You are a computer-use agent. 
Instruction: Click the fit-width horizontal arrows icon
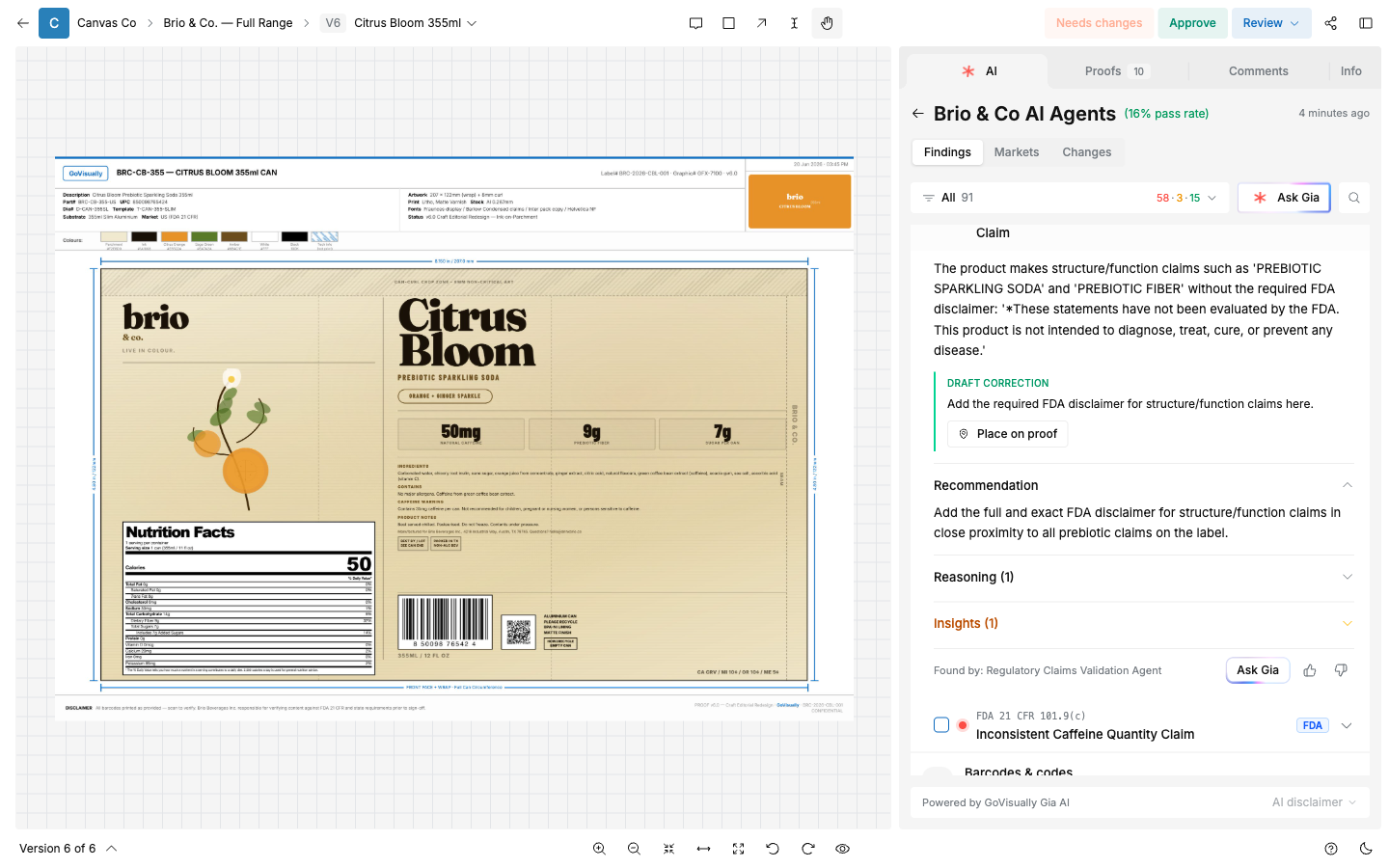coord(703,849)
